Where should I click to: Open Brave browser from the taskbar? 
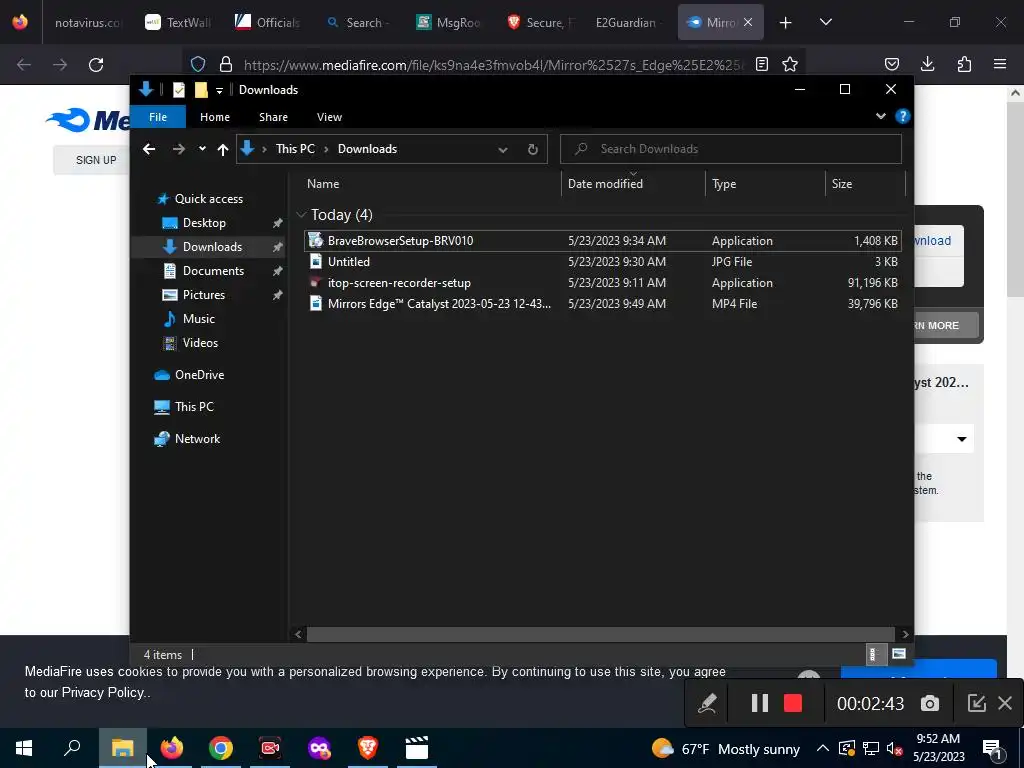(x=368, y=748)
